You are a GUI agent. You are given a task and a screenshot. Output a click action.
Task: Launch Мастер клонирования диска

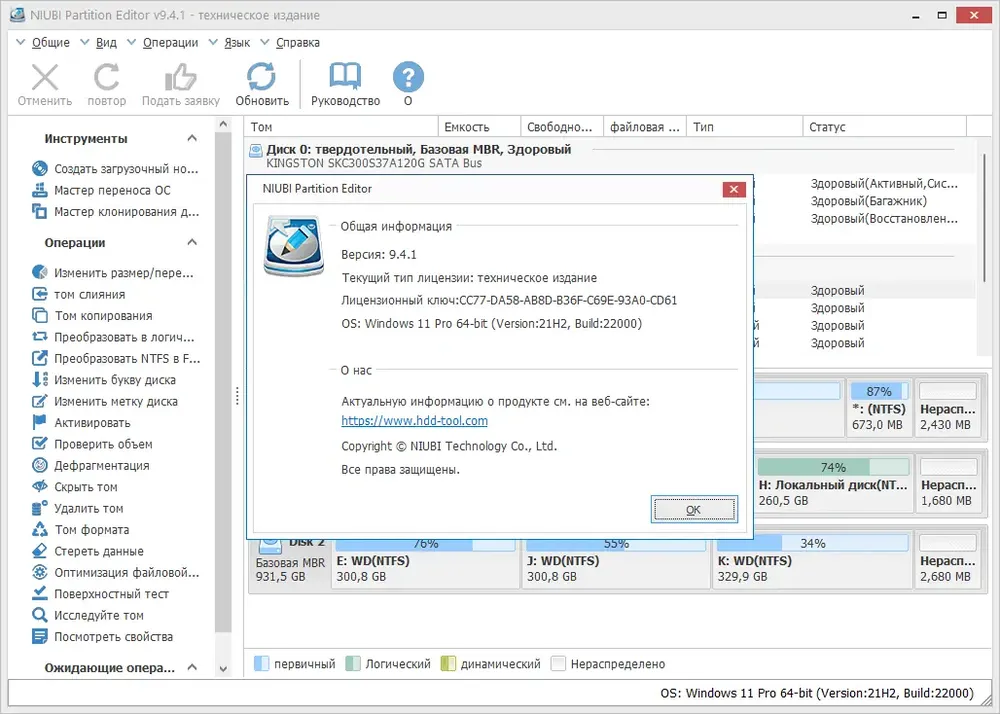pyautogui.click(x=115, y=212)
